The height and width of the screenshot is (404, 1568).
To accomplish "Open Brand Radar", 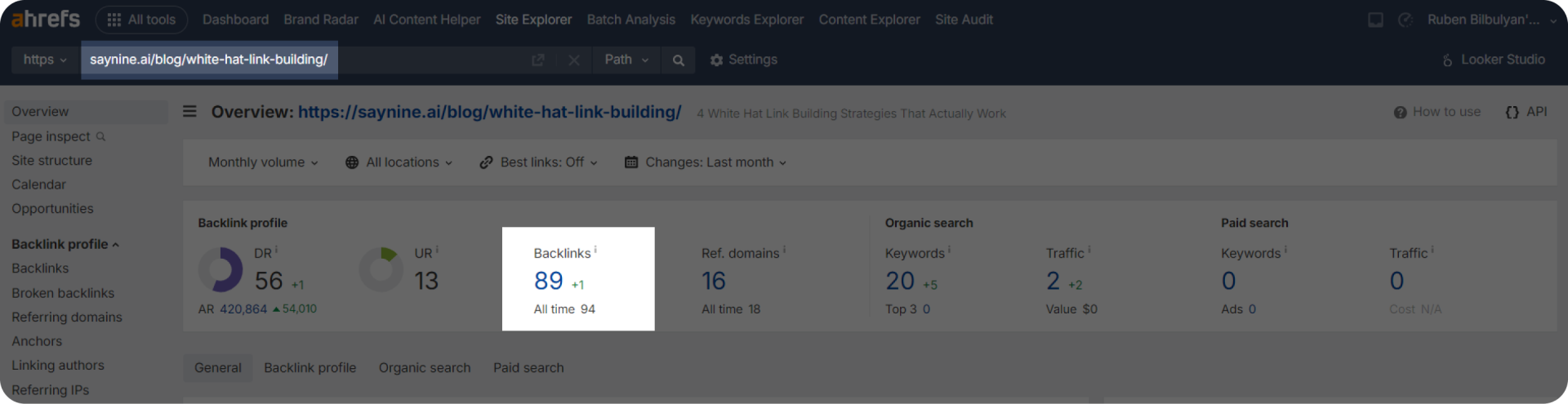I will (x=321, y=20).
